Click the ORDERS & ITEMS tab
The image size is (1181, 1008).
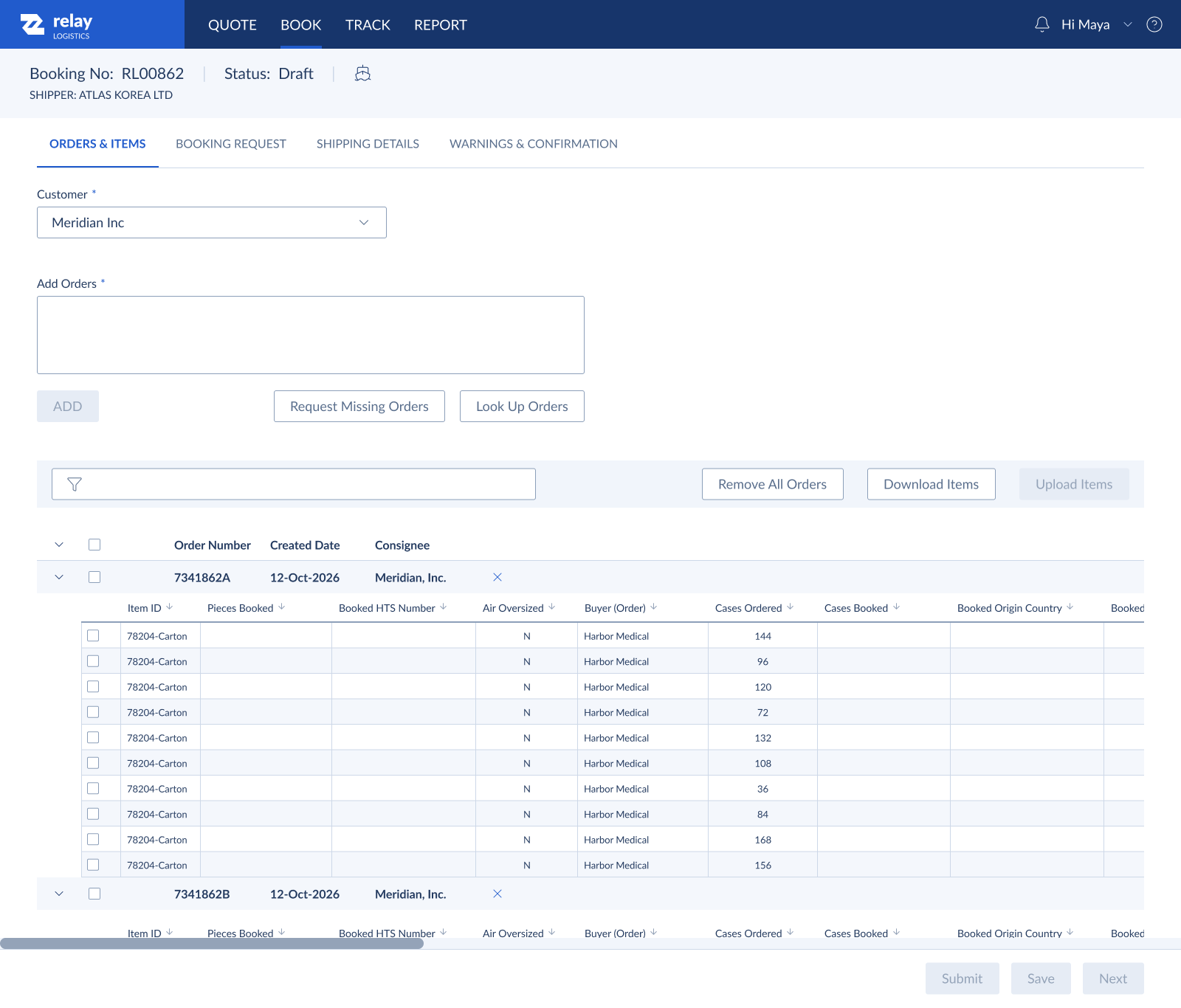(x=97, y=144)
